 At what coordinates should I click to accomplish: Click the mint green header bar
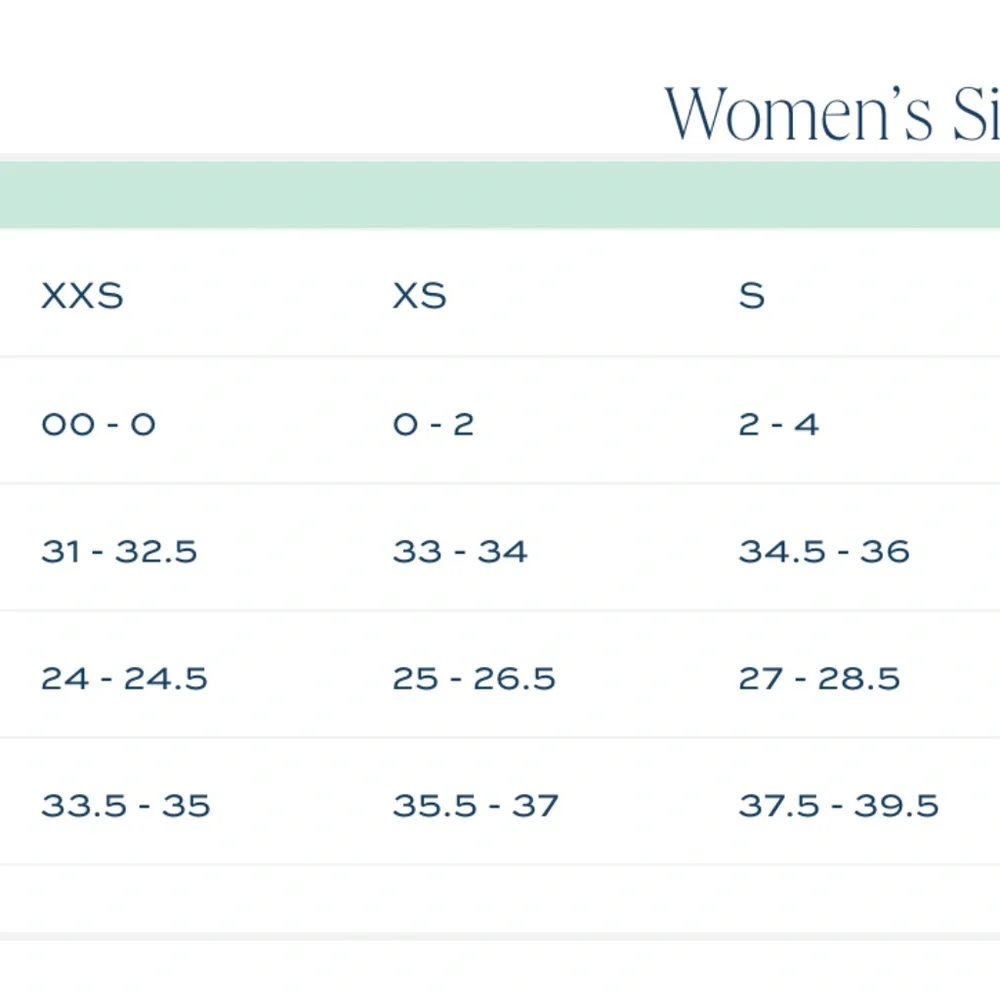coord(500,195)
